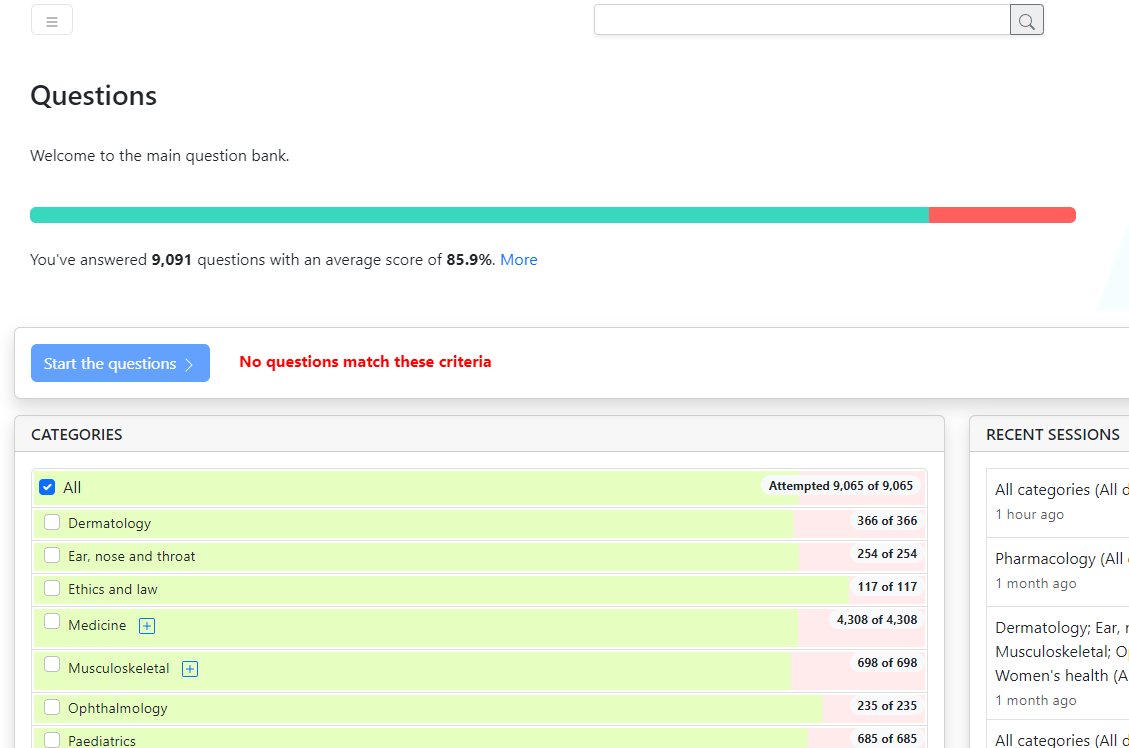The image size is (1129, 748).
Task: Select the Paediatrics checkbox
Action: point(52,740)
